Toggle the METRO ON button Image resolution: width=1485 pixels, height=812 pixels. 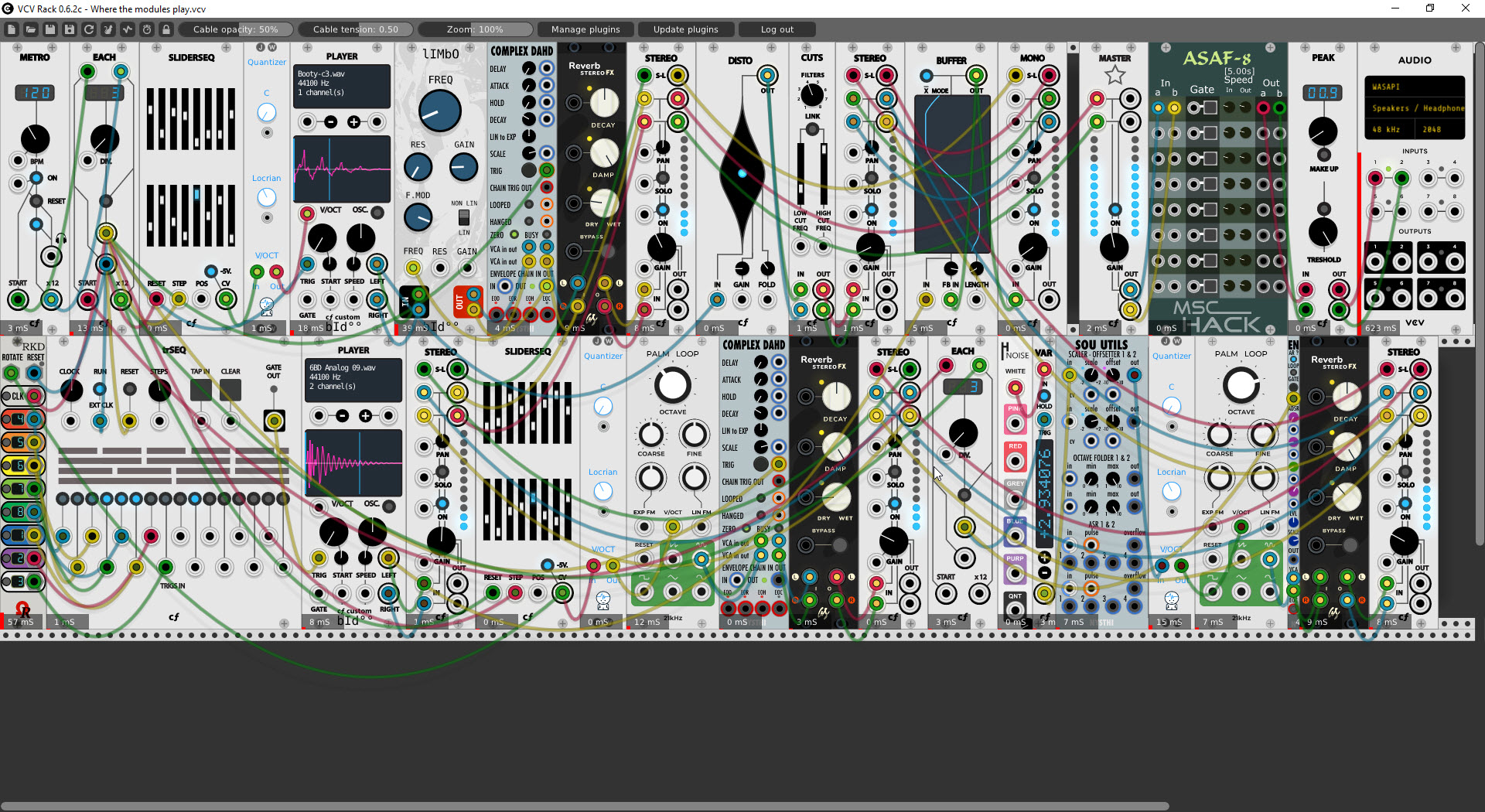click(36, 178)
